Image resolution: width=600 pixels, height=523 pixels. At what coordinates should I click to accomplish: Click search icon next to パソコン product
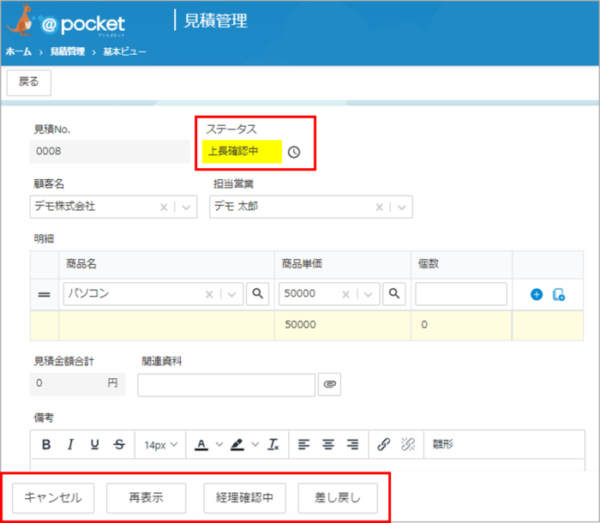point(258,294)
